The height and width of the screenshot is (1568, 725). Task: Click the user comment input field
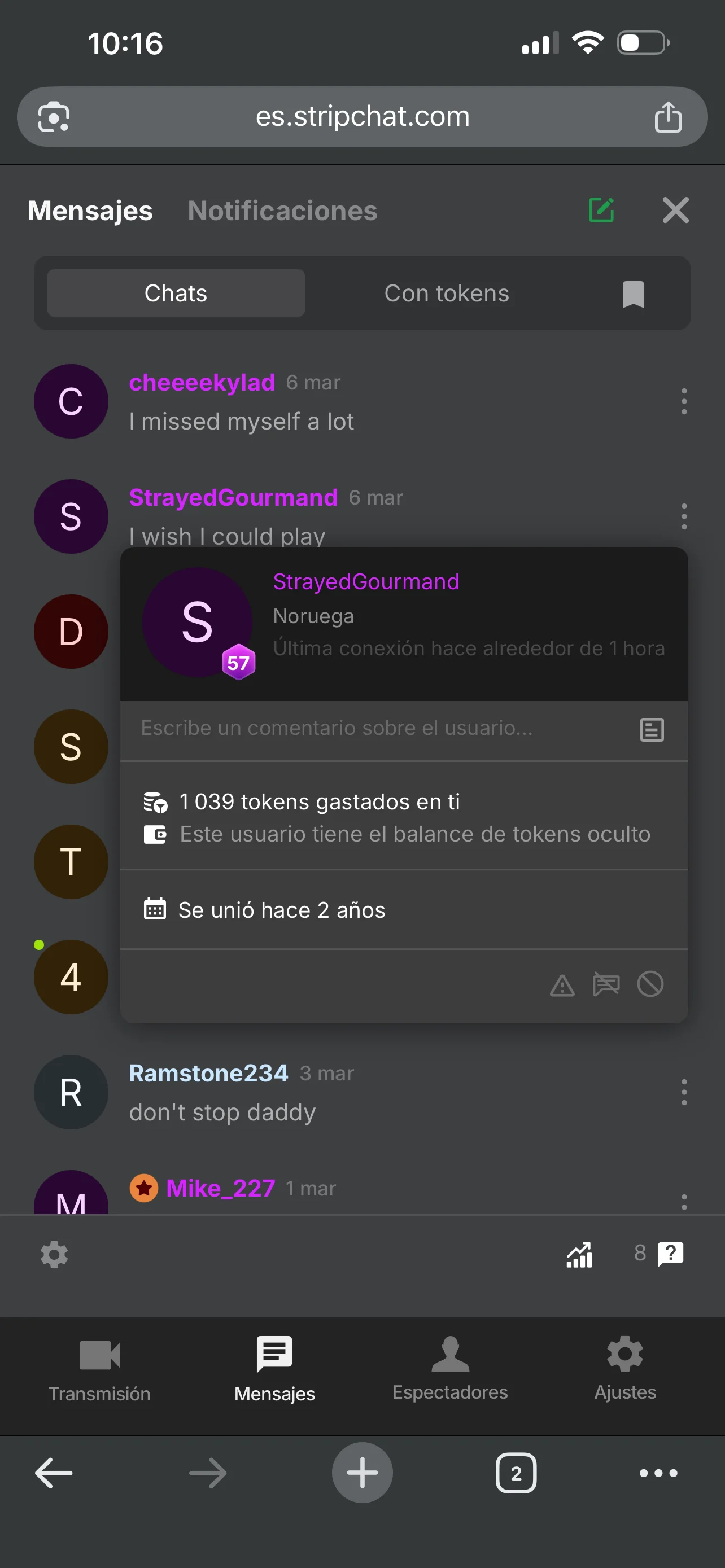pyautogui.click(x=377, y=729)
